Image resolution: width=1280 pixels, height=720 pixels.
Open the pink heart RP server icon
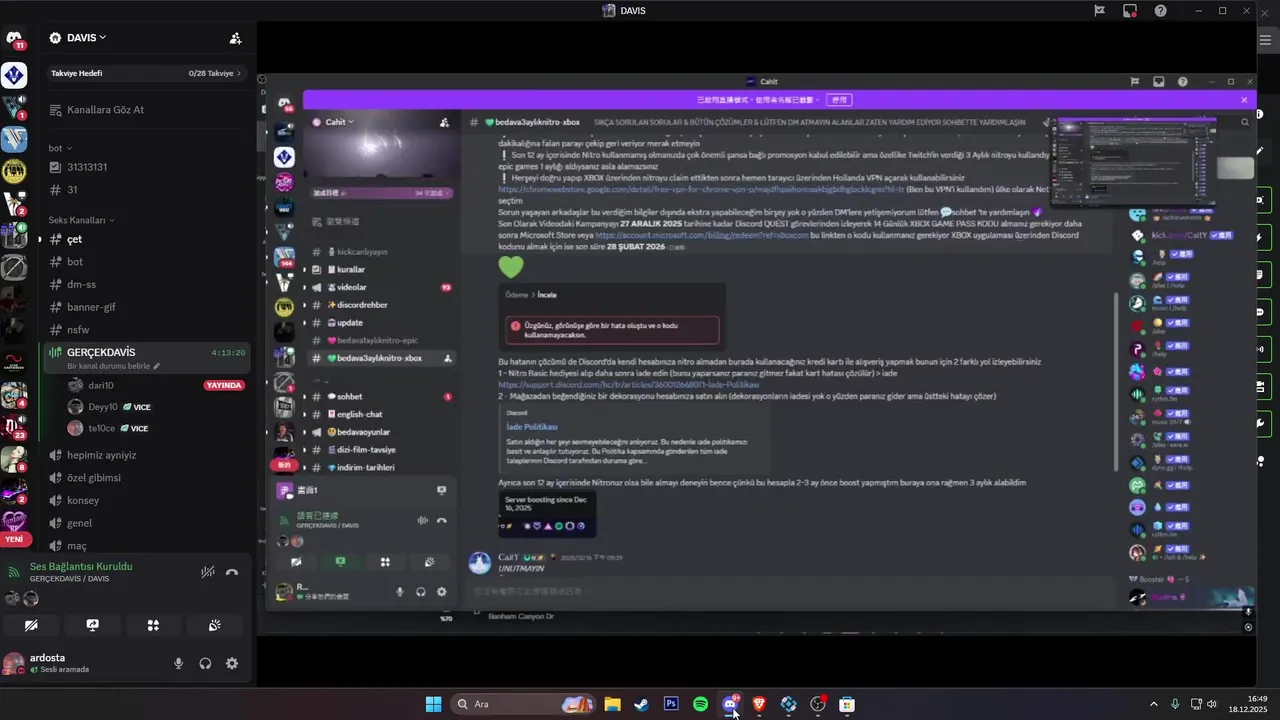click(14, 521)
